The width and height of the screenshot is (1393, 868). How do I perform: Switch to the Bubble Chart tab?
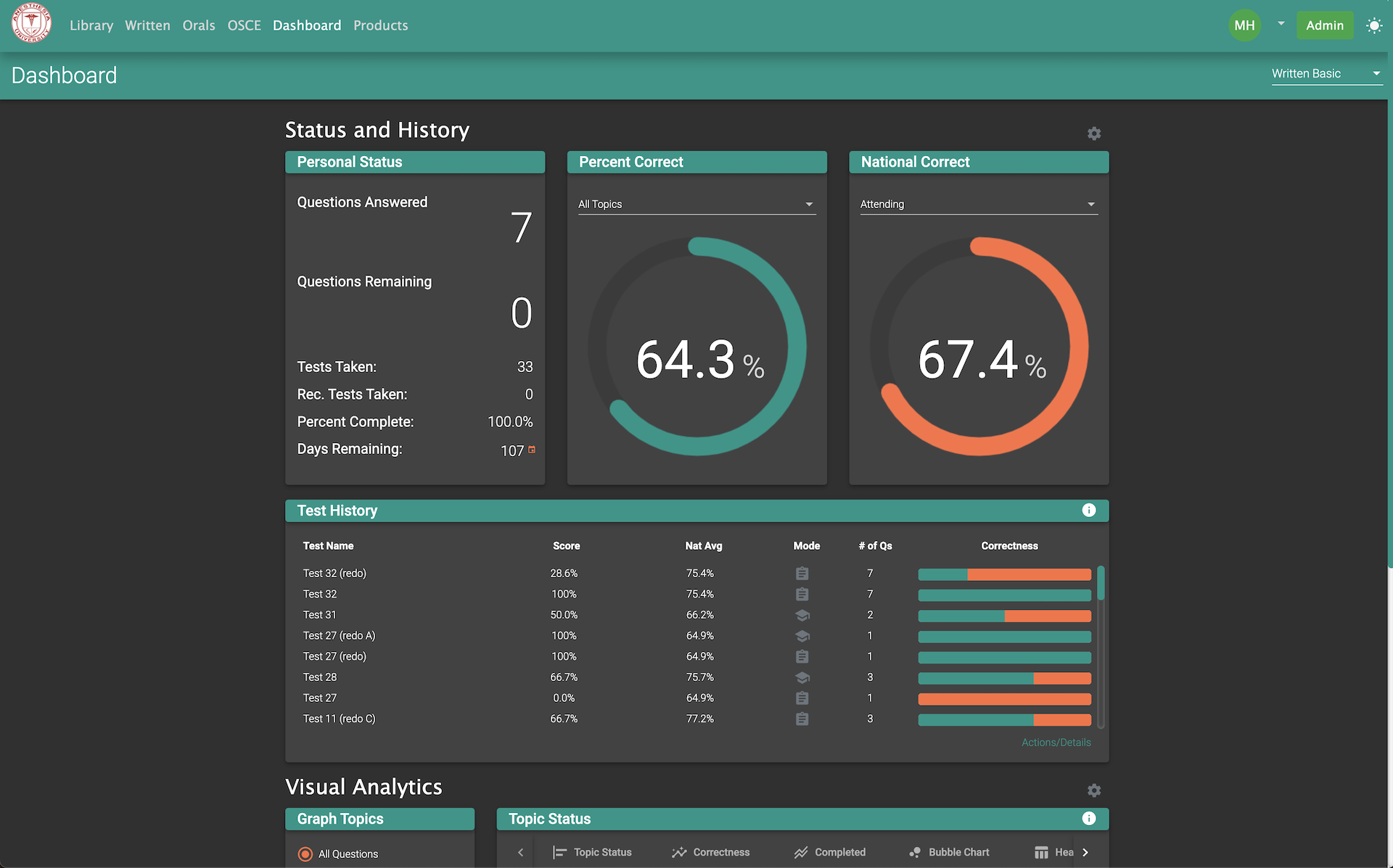(950, 853)
